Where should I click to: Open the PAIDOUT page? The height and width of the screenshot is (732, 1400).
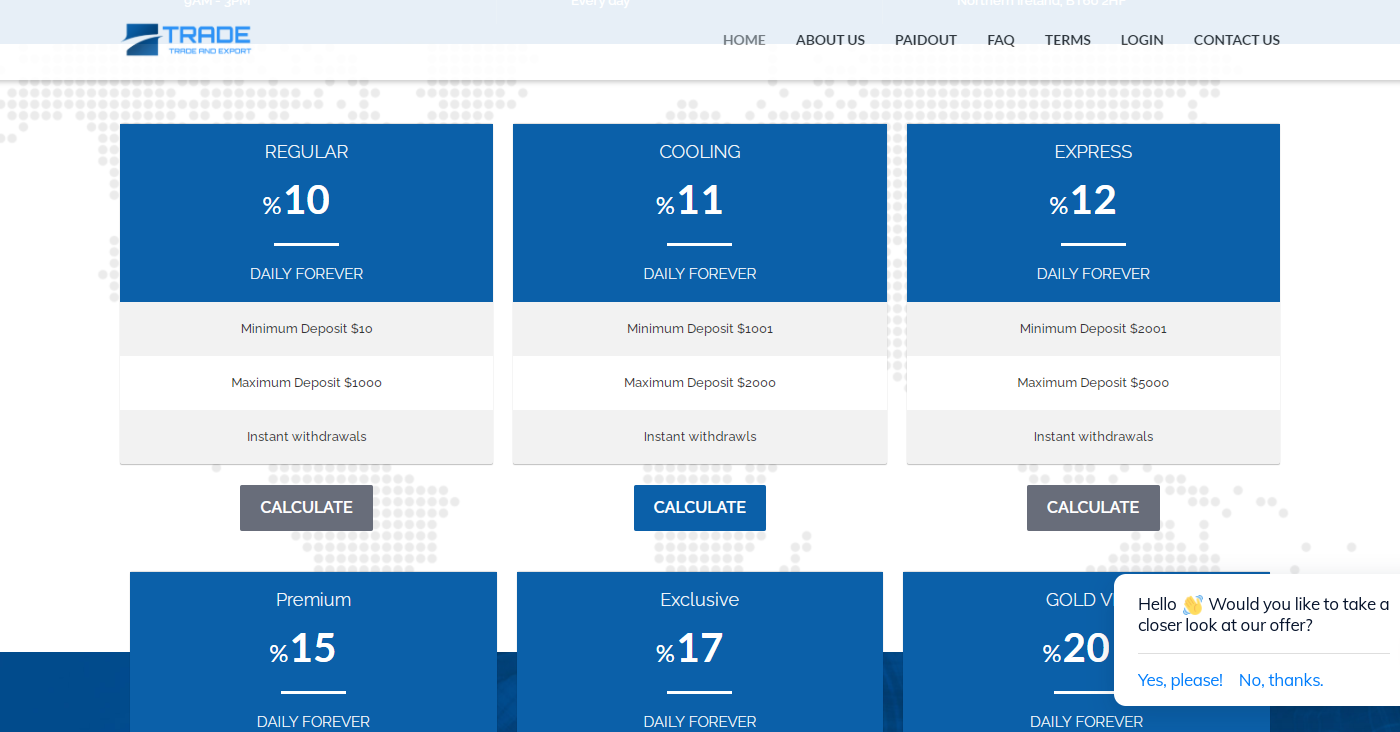(x=925, y=40)
